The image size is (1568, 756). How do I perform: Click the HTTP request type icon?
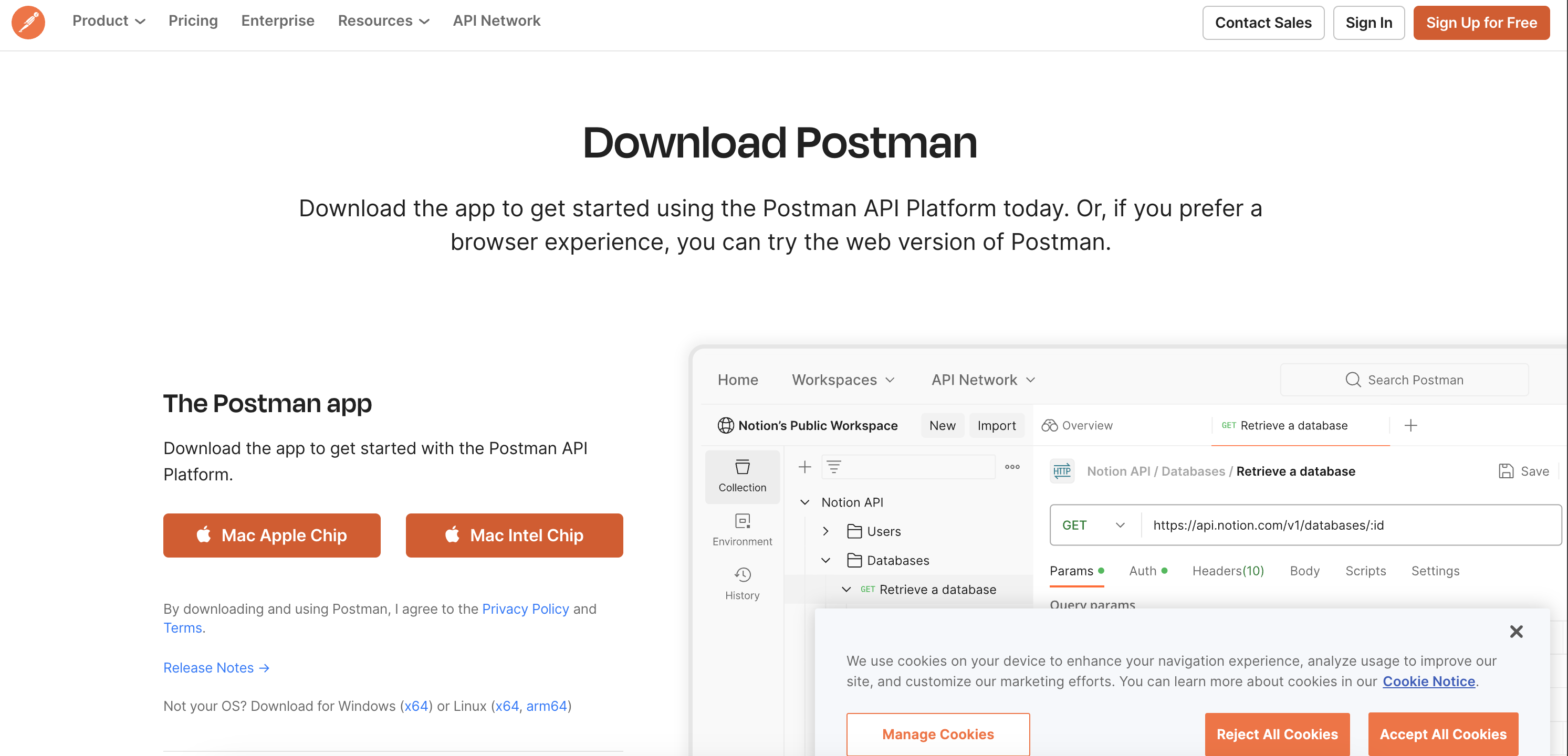click(1062, 471)
